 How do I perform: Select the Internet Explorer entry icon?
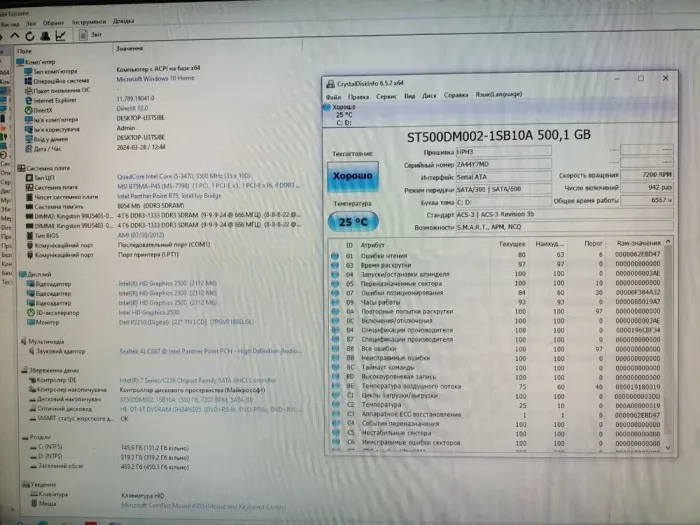click(x=26, y=99)
